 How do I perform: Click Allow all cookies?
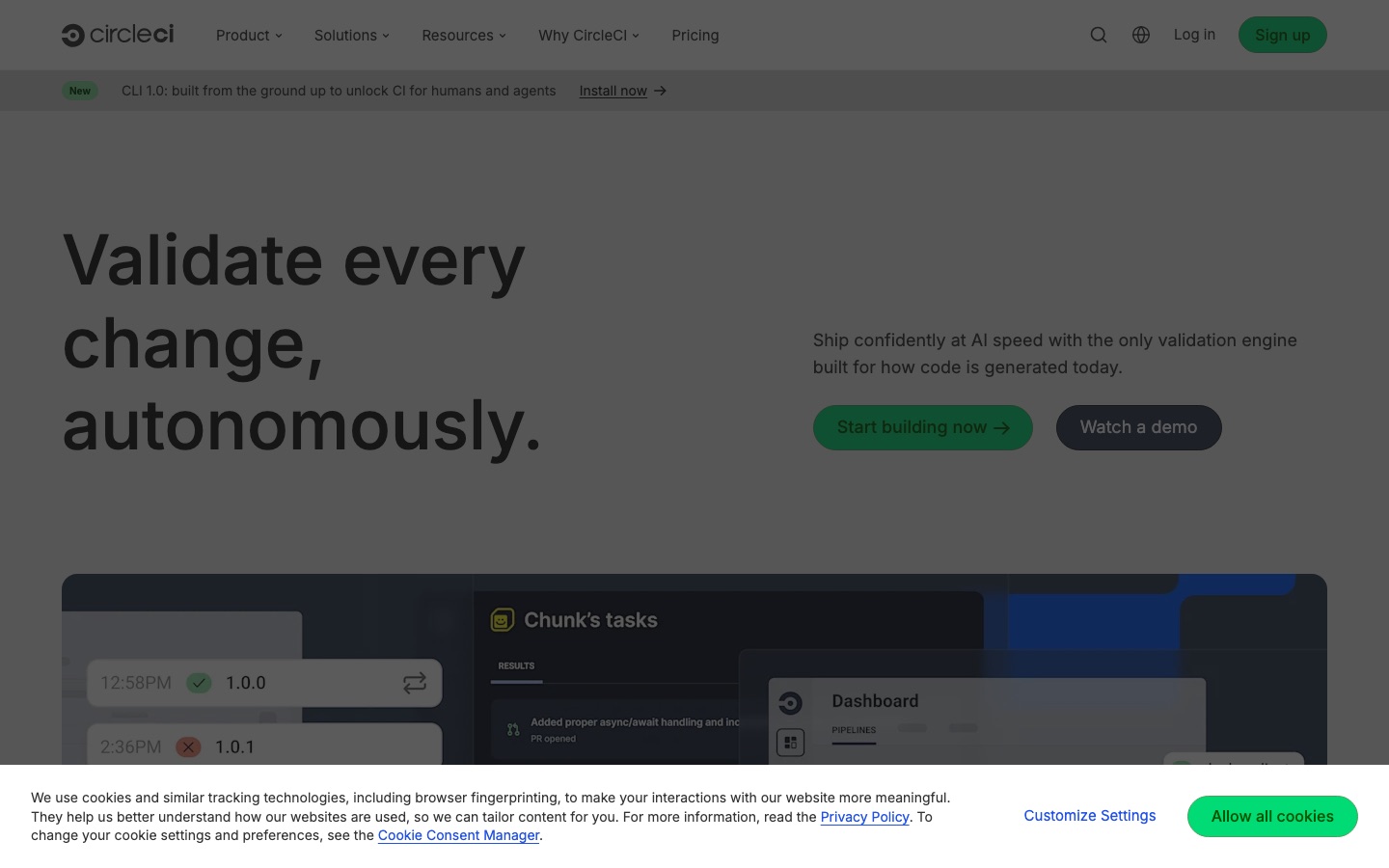[1272, 816]
